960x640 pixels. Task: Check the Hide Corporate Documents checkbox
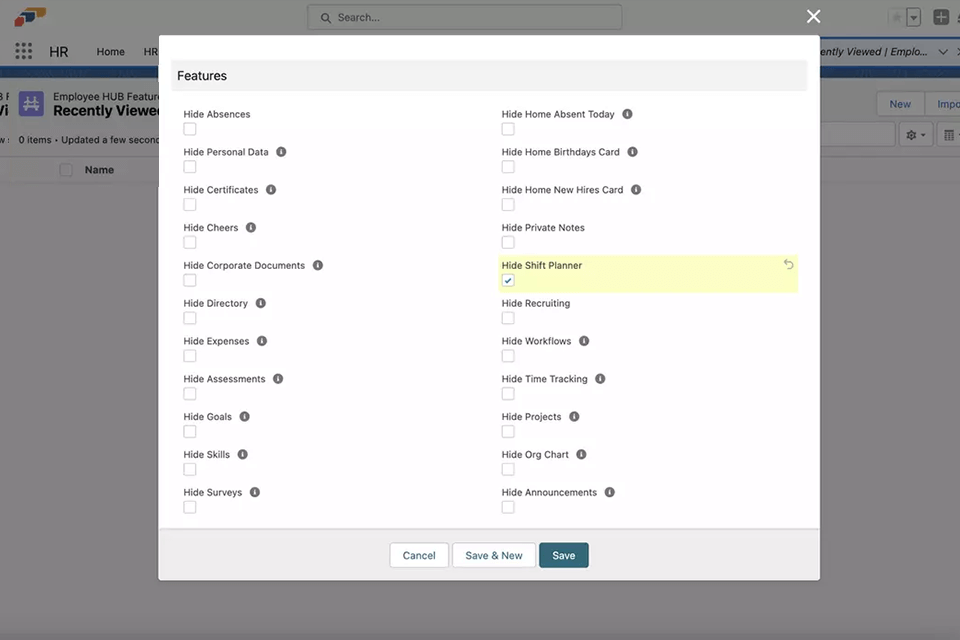tap(190, 280)
